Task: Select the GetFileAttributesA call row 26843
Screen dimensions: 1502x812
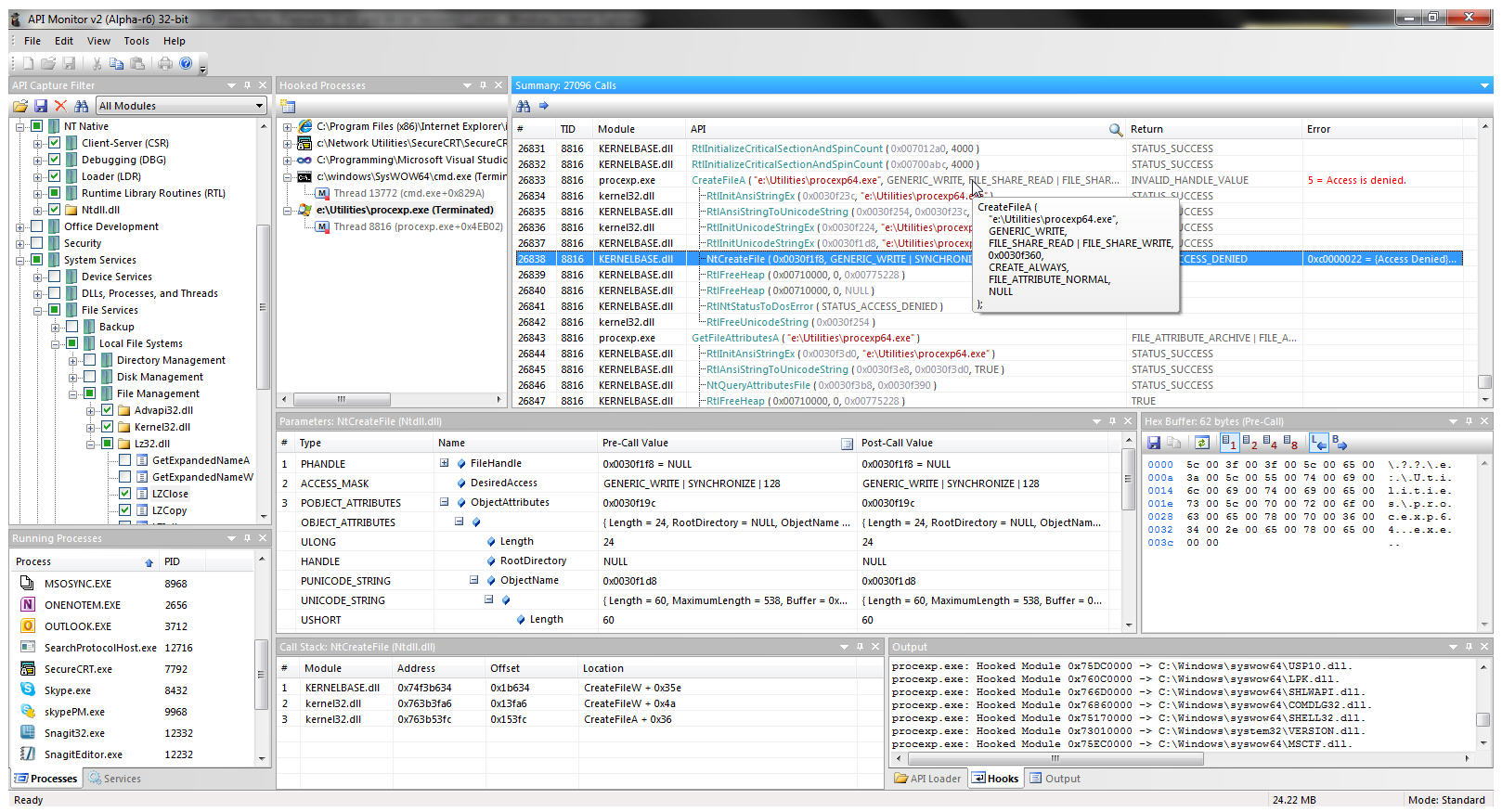Action: pos(989,338)
